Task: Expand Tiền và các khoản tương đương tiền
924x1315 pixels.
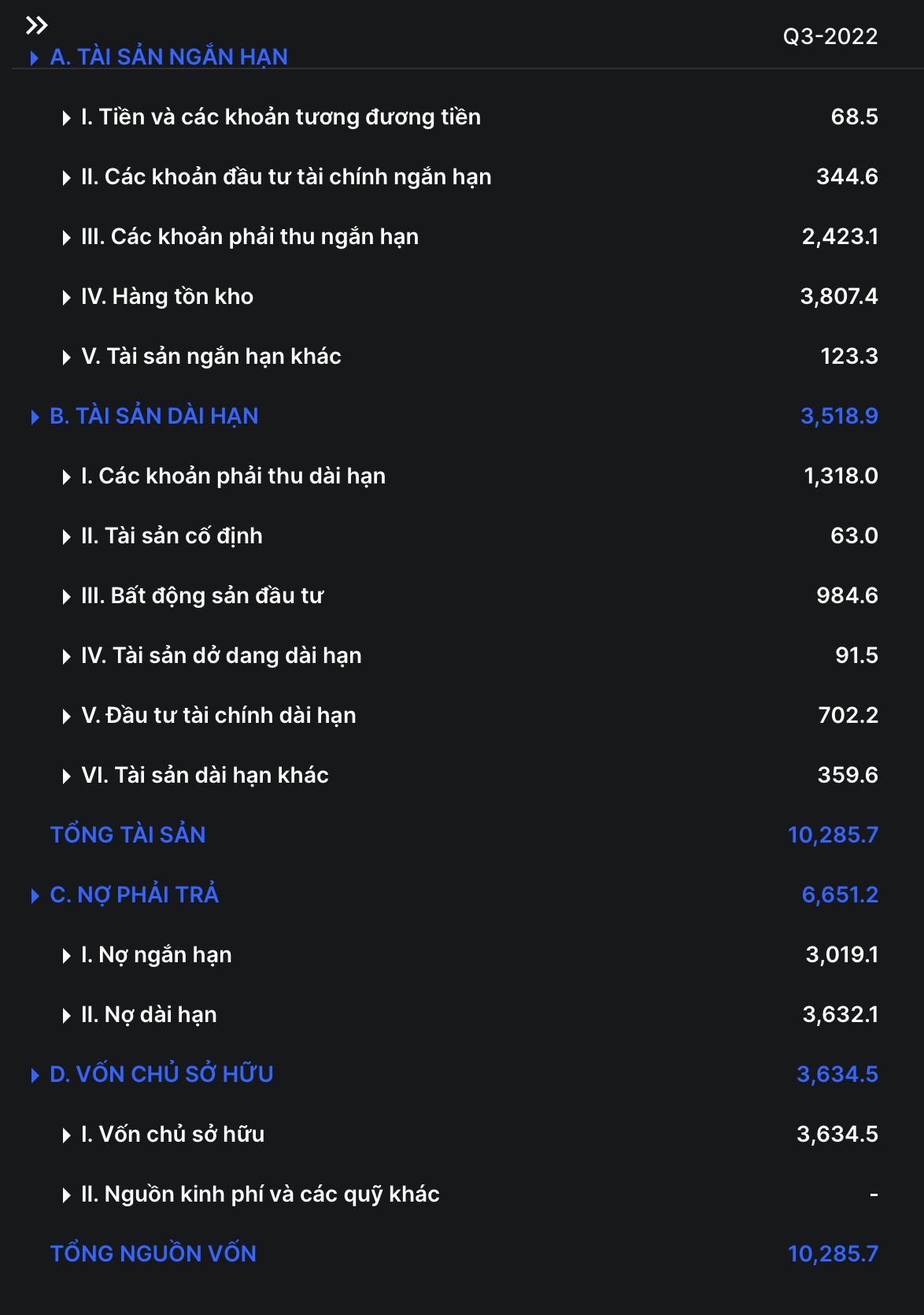Action: click(66, 118)
